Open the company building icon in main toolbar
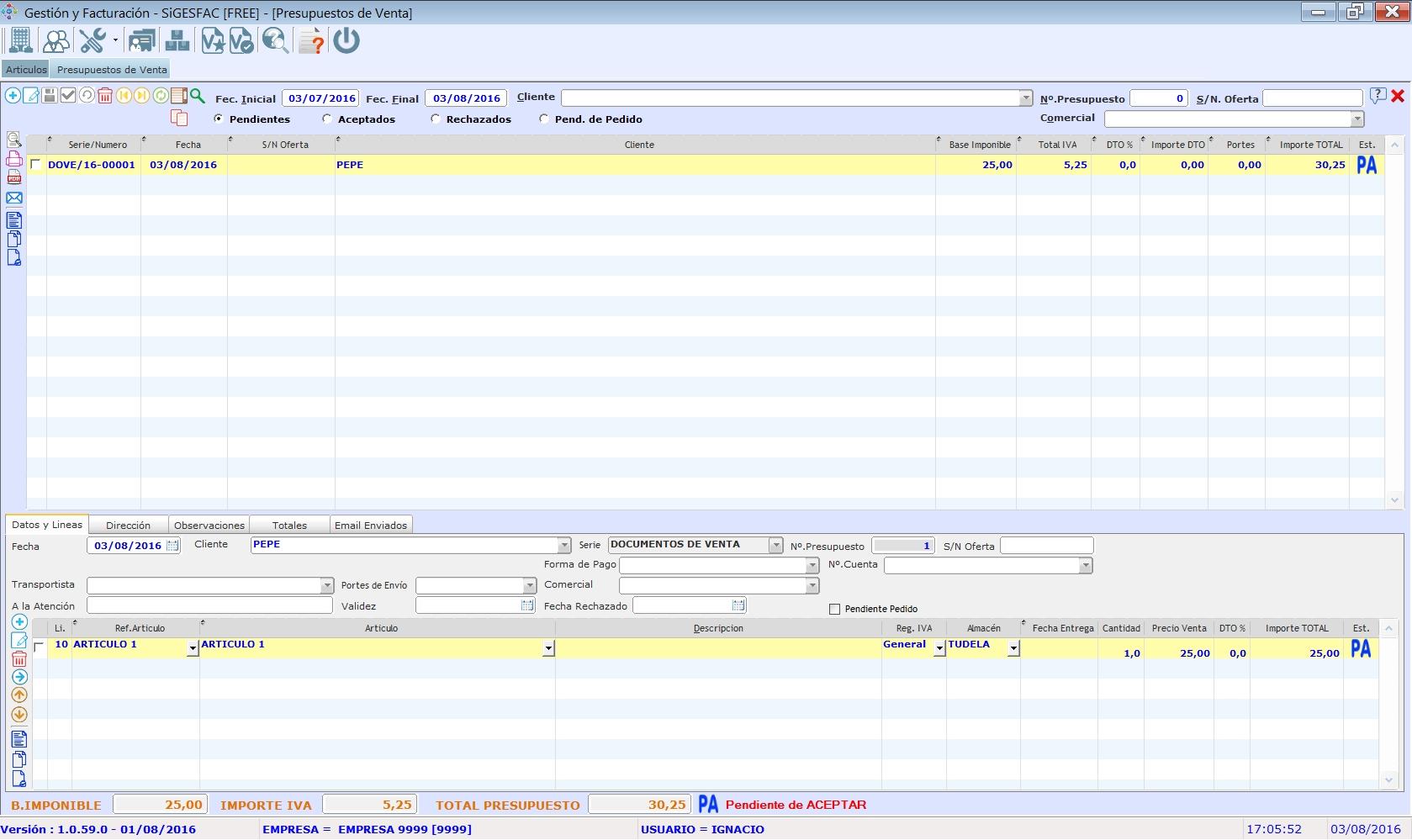1412x840 pixels. tap(20, 40)
